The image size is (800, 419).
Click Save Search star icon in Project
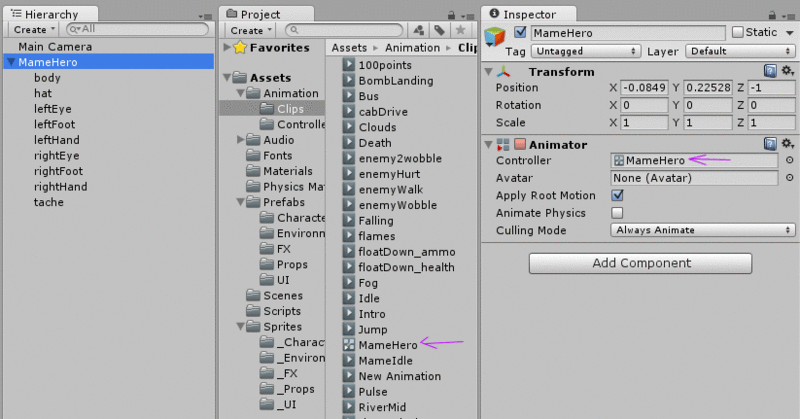[460, 30]
